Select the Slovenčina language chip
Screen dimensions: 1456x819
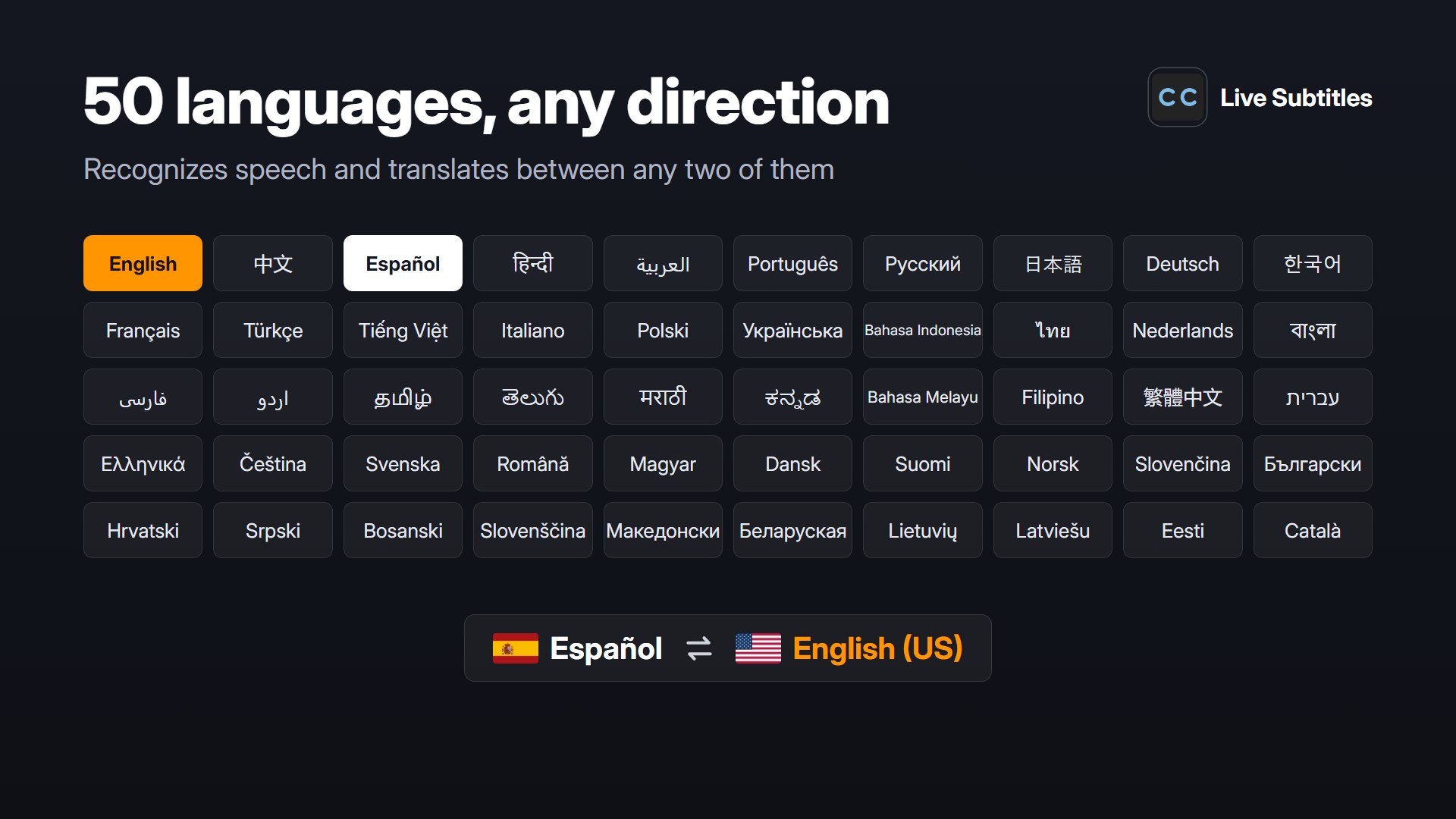(1183, 463)
